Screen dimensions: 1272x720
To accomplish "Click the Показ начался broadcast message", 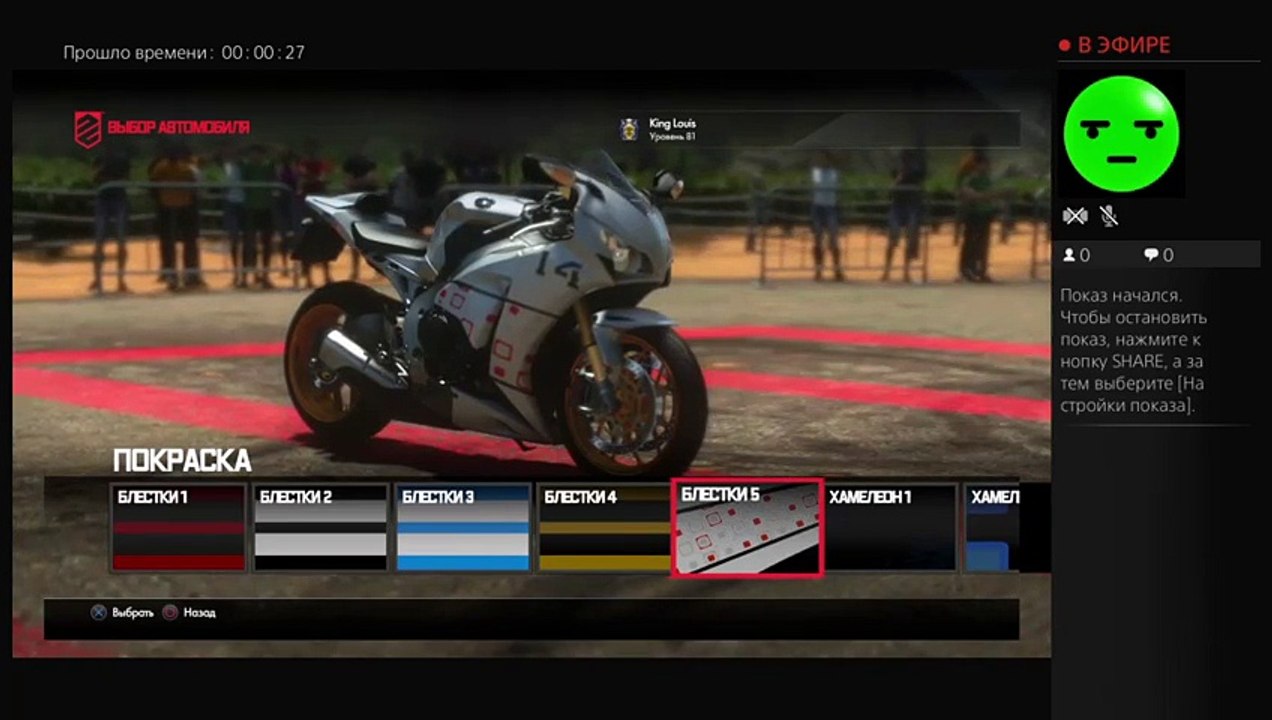I will [1134, 350].
